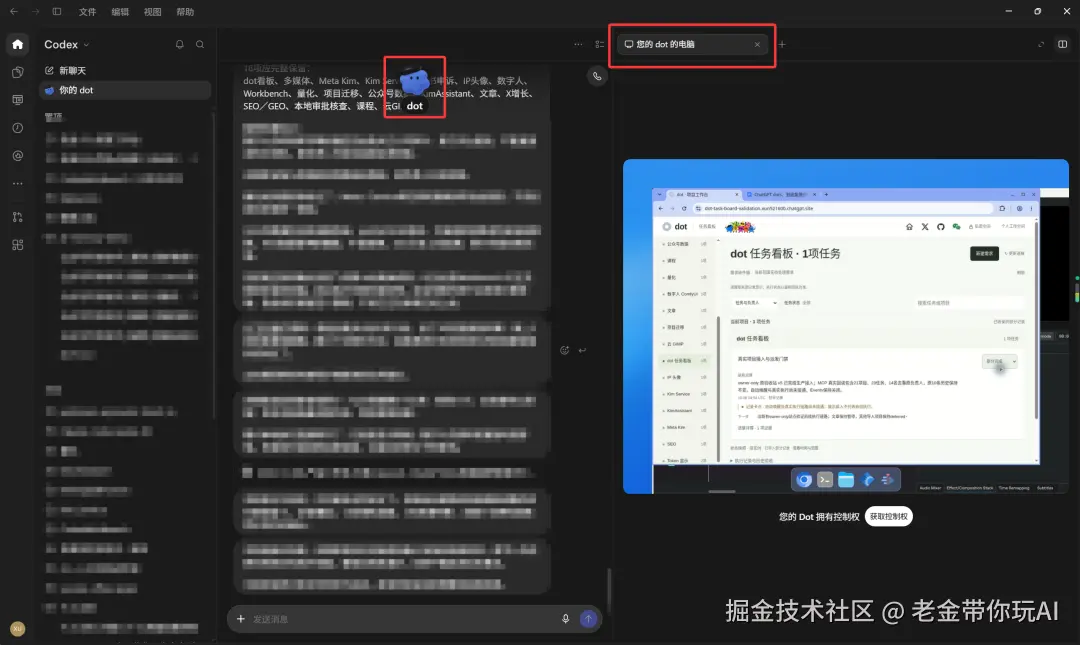1080x645 pixels.
Task: Open the notifications bell in the sidebar header
Action: [180, 44]
